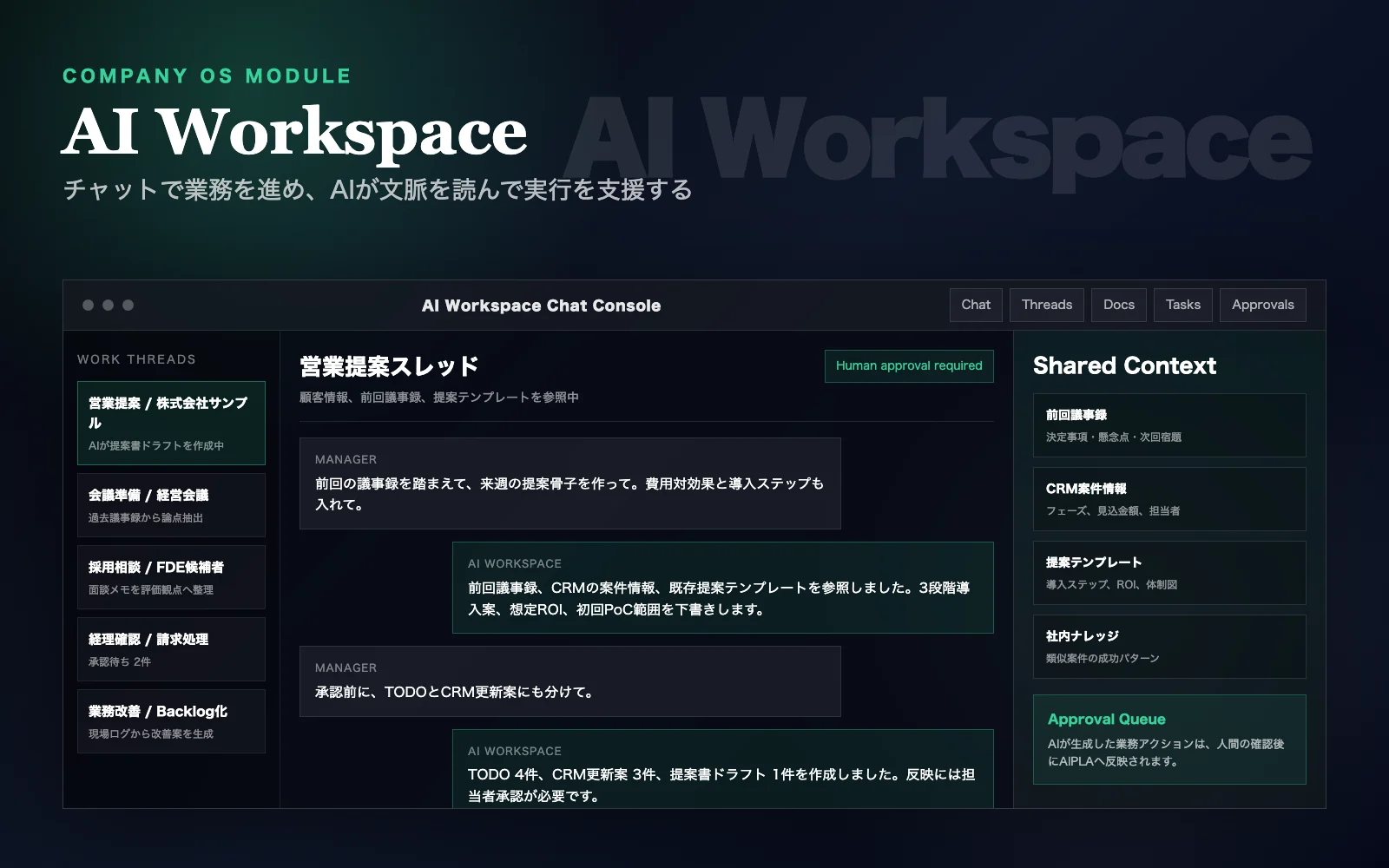Click the MANAGER message about TODOとCRM更新案
The height and width of the screenshot is (868, 1389).
pos(570,681)
